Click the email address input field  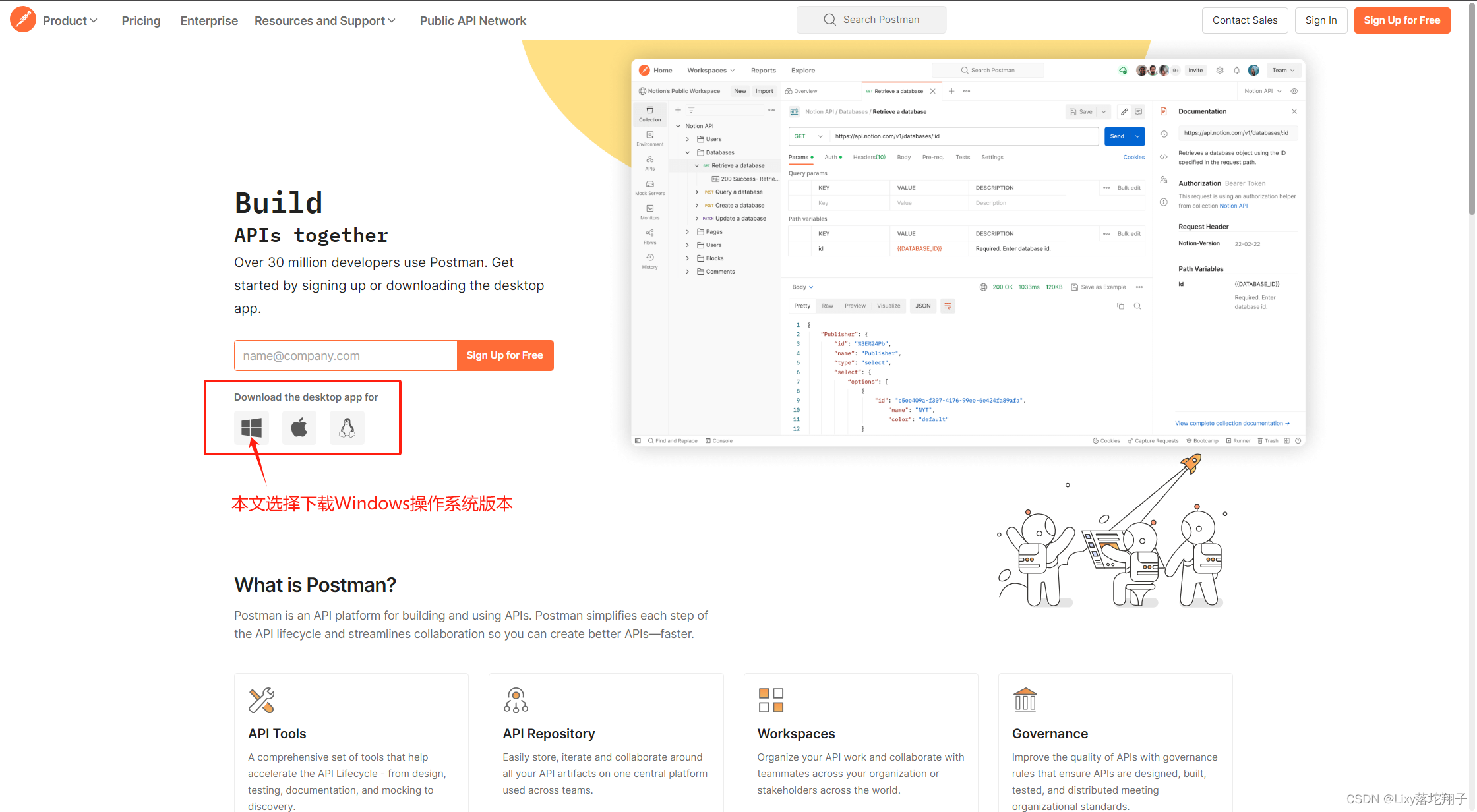tap(346, 355)
